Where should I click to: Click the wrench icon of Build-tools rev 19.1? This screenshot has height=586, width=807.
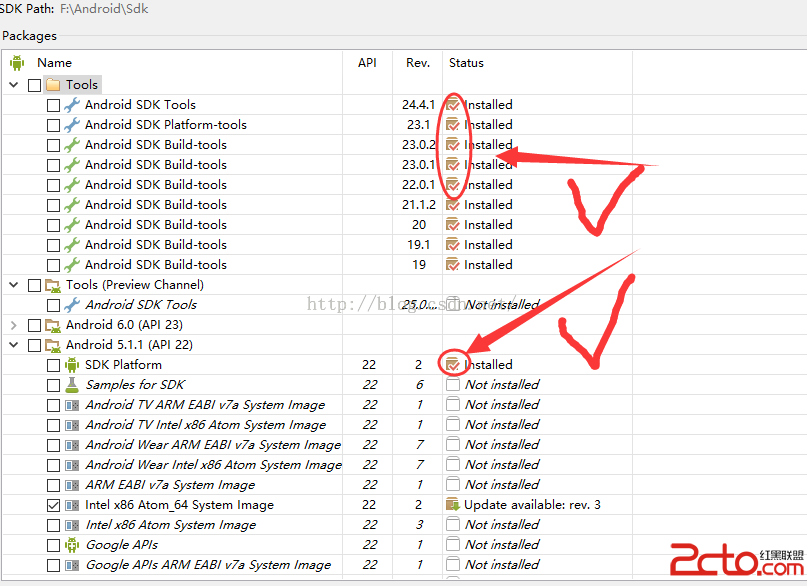point(72,245)
